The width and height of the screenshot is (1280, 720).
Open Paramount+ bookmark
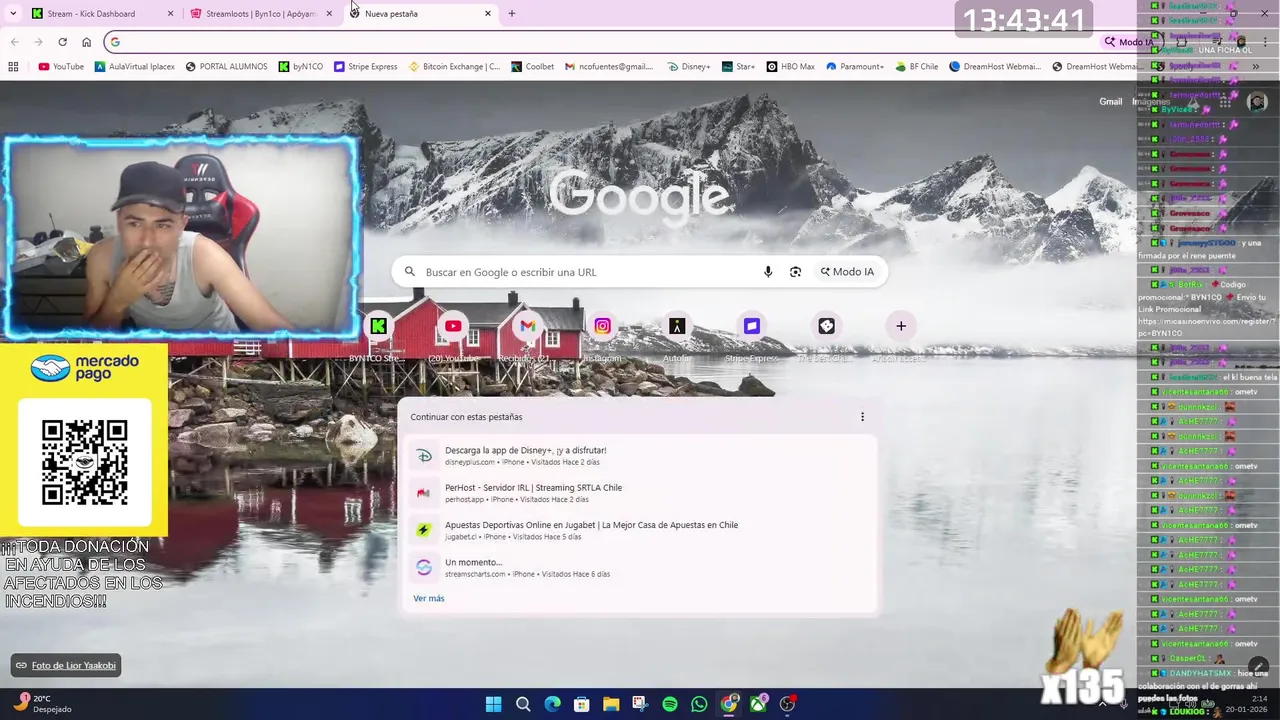point(855,67)
